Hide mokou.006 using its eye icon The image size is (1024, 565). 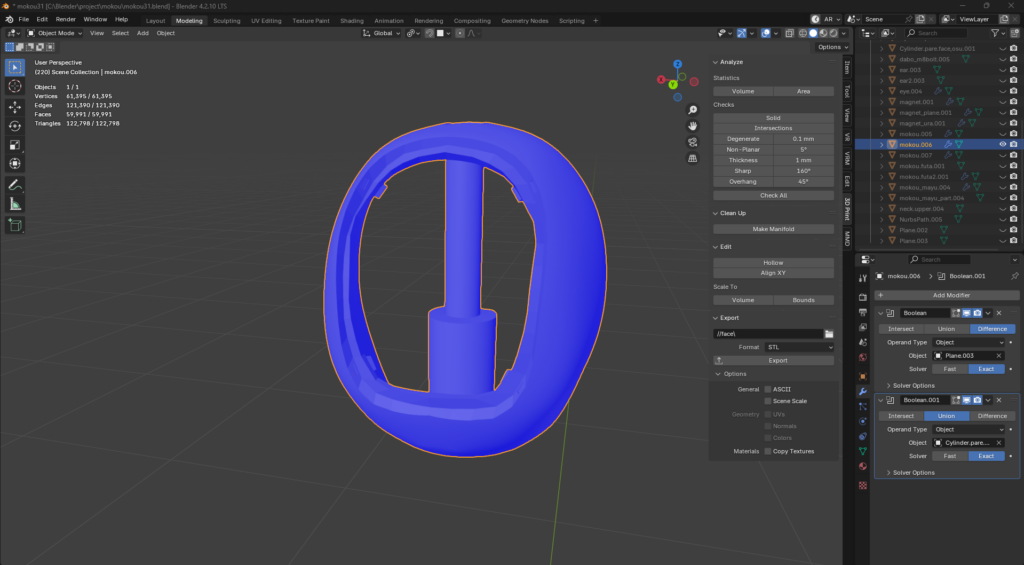pyautogui.click(x=1002, y=144)
